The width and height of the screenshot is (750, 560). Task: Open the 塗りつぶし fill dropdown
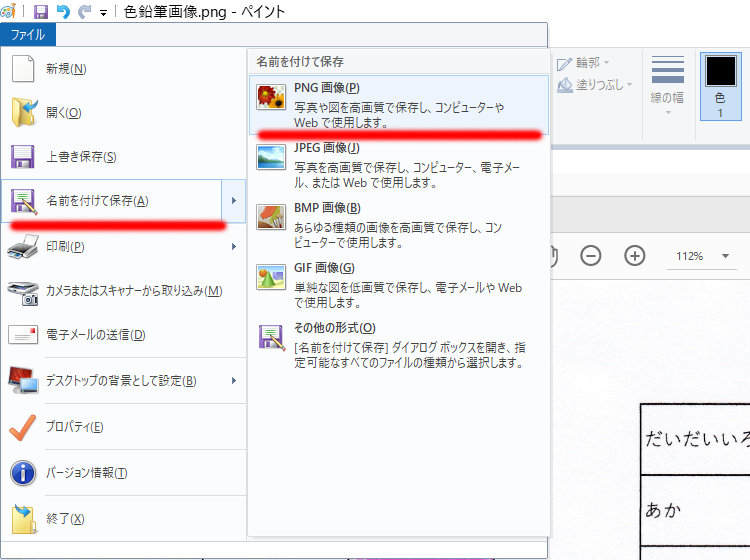(x=595, y=85)
